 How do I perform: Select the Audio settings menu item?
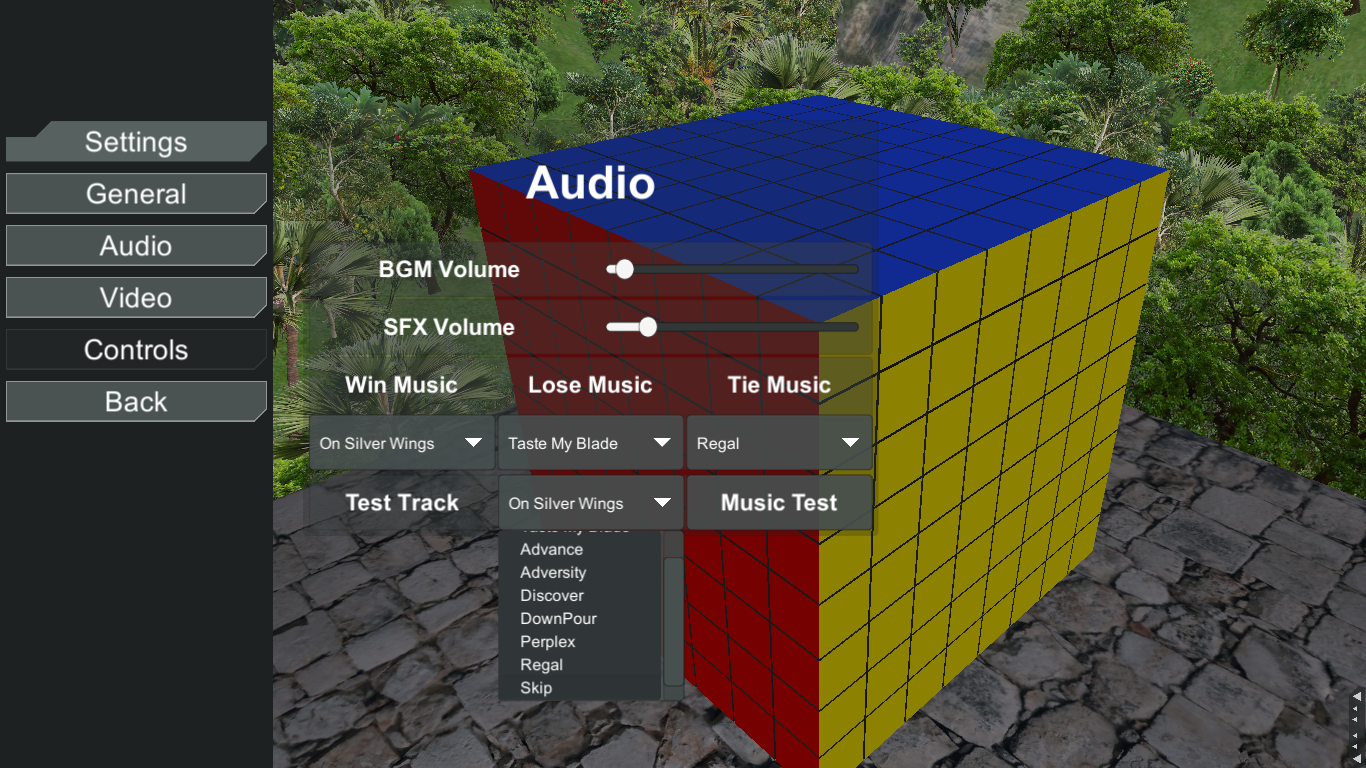136,246
